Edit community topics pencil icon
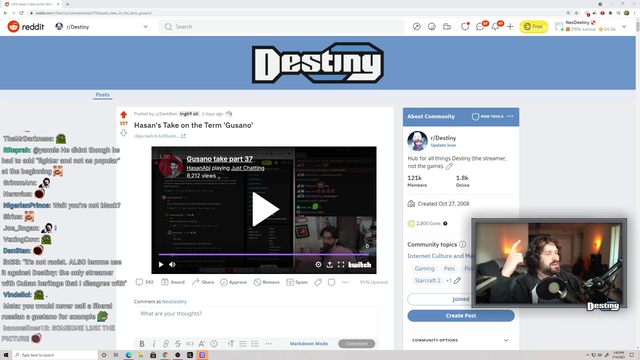640x360 pixels. pos(457,280)
